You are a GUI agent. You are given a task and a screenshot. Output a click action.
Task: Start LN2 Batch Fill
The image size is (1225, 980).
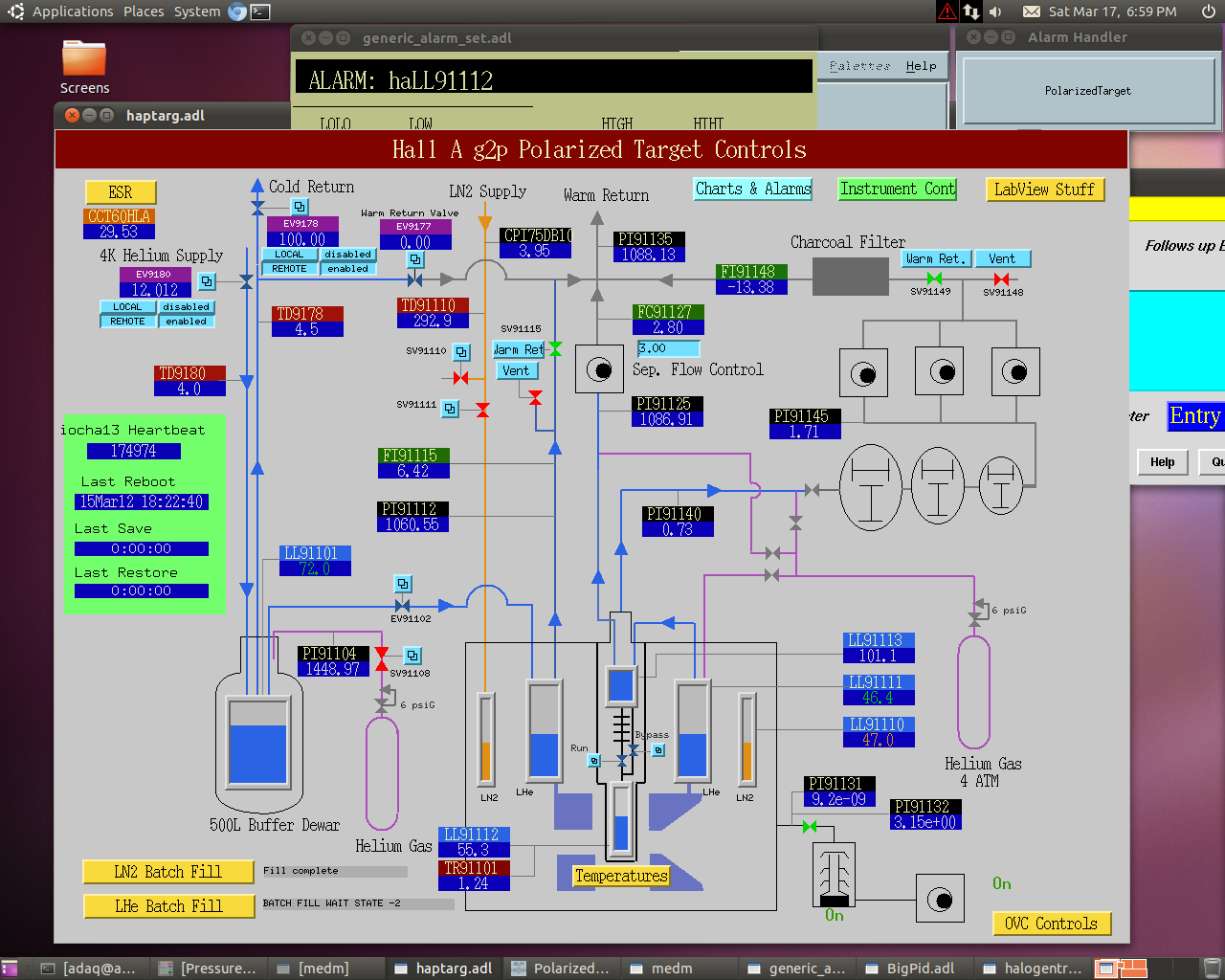(x=168, y=872)
